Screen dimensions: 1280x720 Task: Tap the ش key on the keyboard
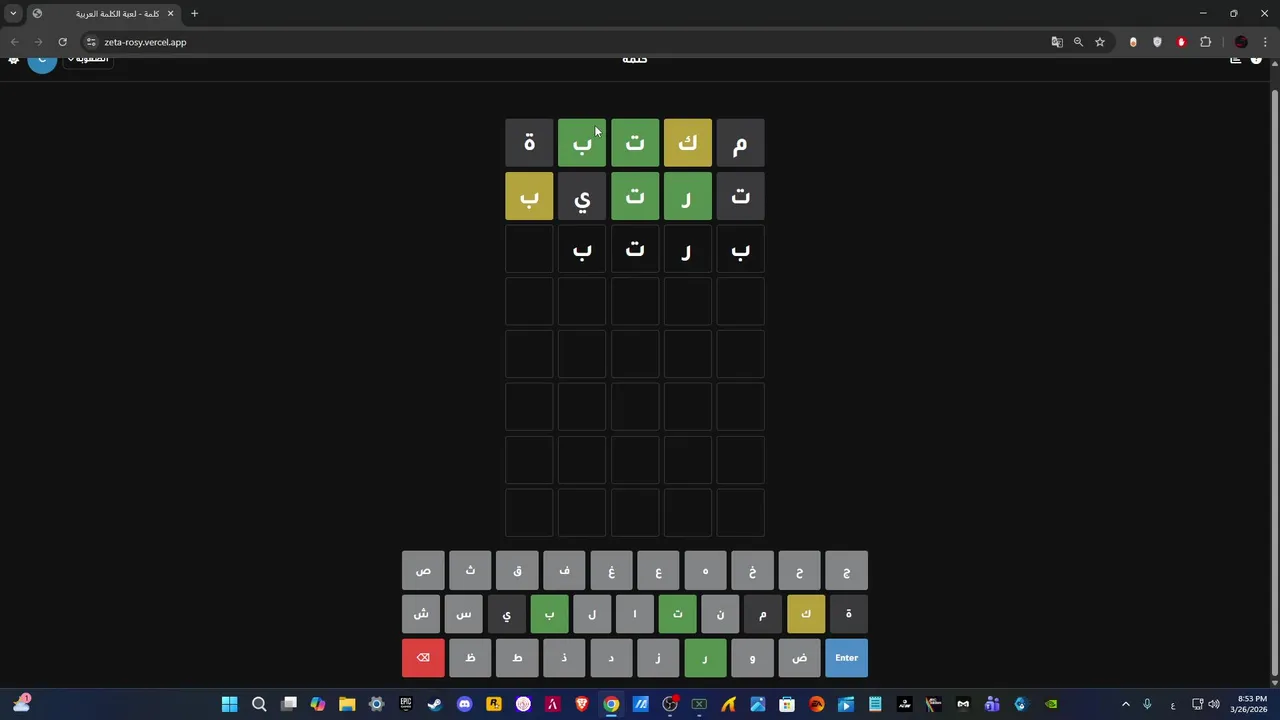[421, 614]
